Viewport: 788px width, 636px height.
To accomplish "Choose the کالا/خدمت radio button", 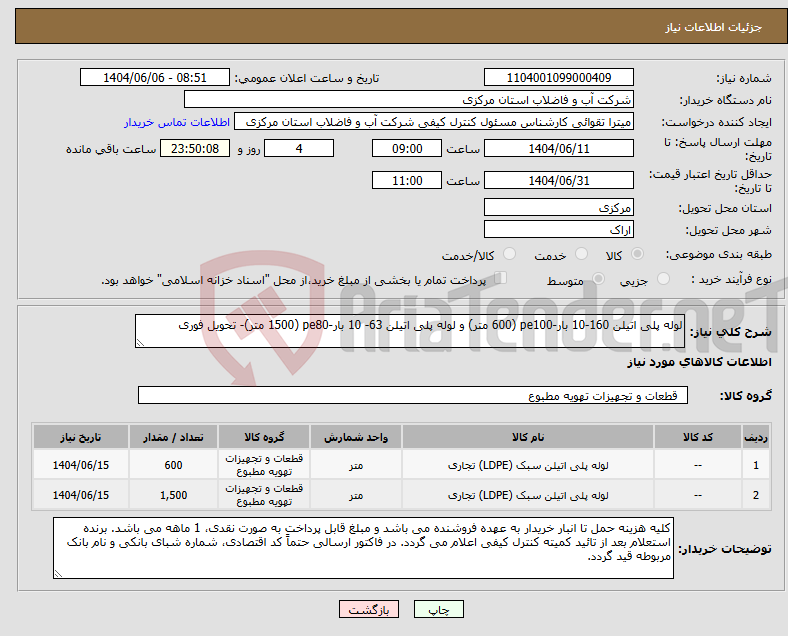I will 509,255.
